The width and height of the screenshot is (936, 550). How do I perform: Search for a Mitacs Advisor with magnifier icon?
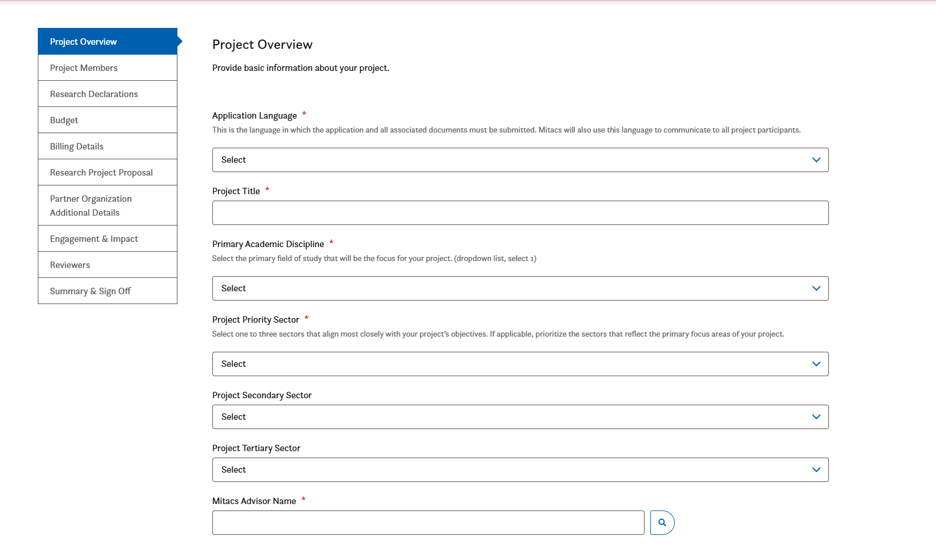click(x=662, y=523)
